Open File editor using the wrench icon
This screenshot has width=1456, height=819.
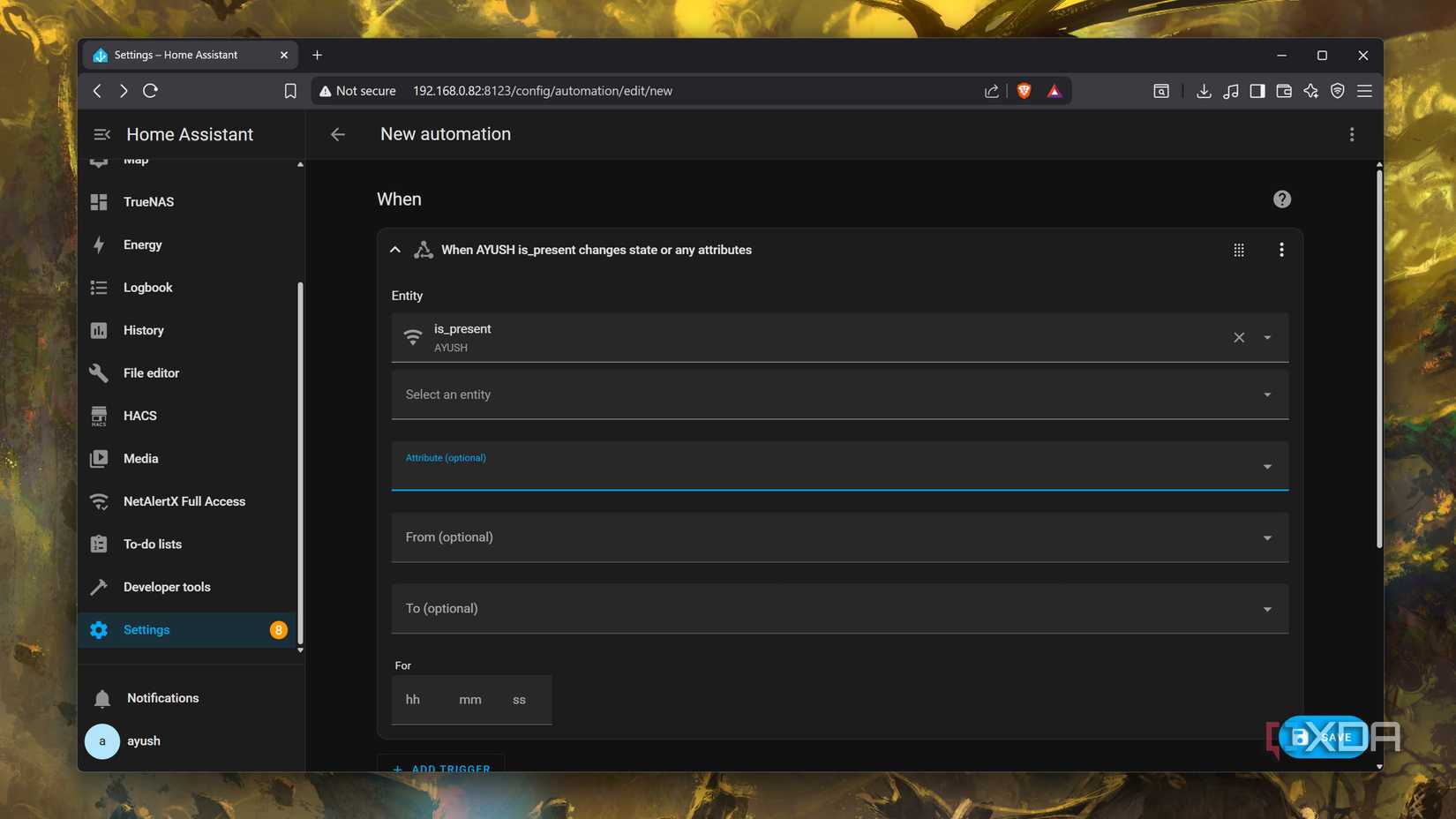point(99,372)
